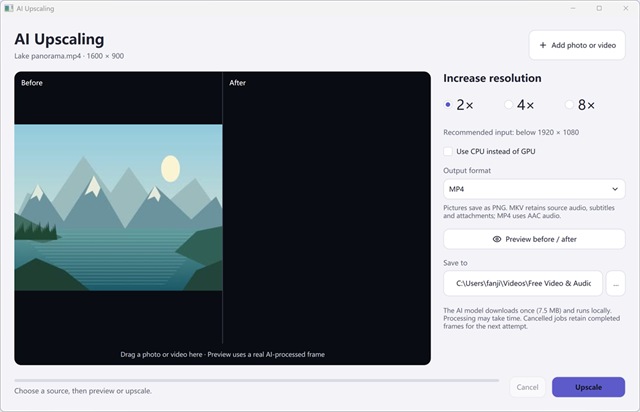Open the Add photo or video button

tap(577, 45)
